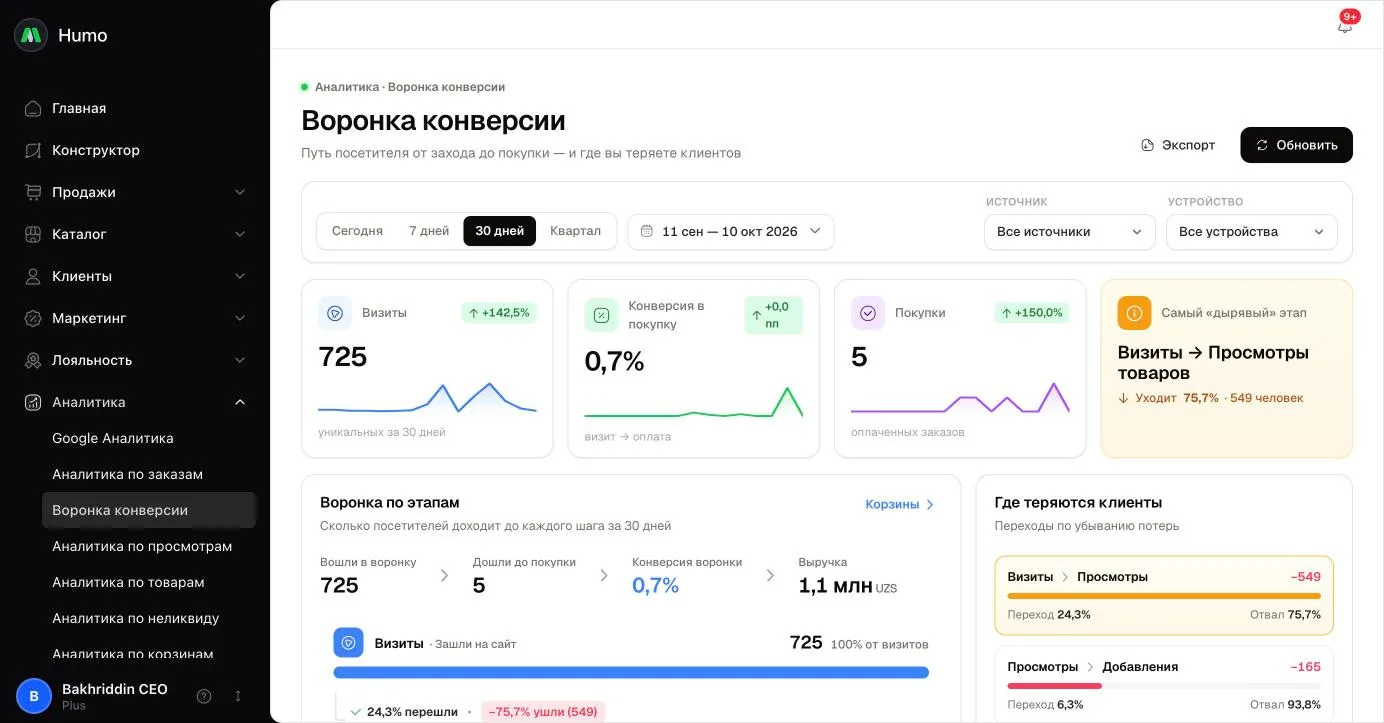
Task: Click the Уходит 75,7% · 549 человек text
Action: (1219, 398)
